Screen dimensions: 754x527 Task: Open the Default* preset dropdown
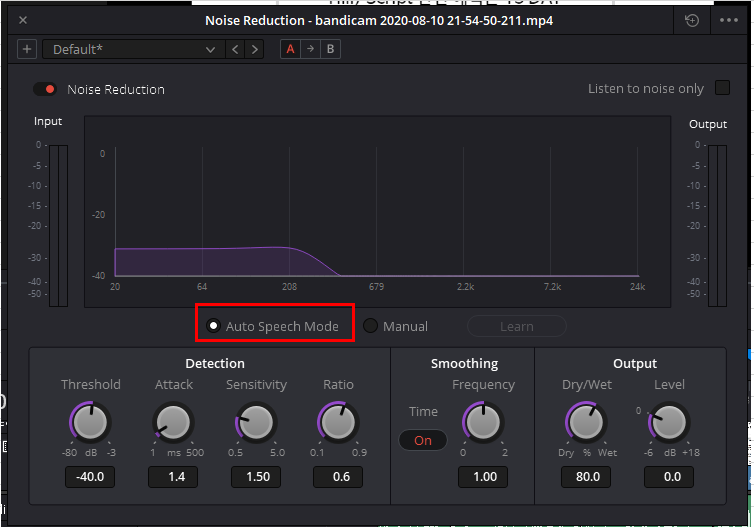click(x=133, y=49)
